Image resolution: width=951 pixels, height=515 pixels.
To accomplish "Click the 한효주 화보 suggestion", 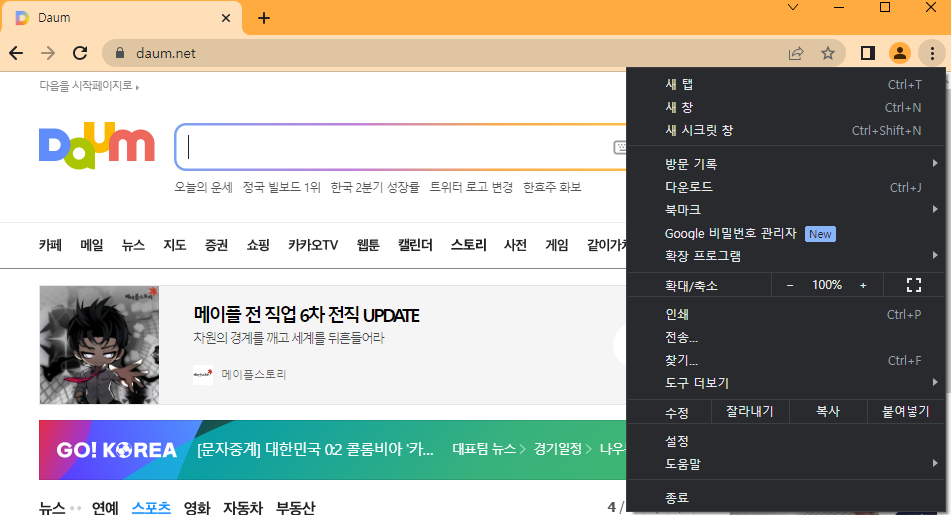I will pyautogui.click(x=553, y=187).
